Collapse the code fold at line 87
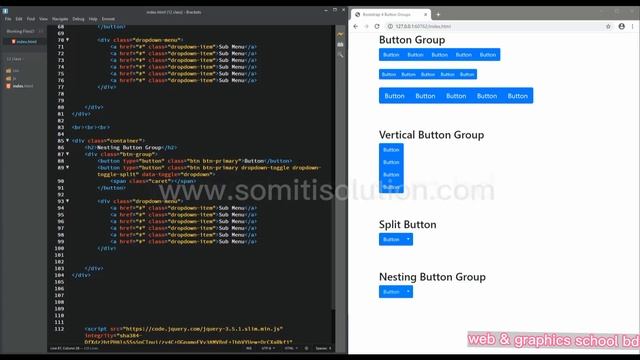Viewport: 640px width, 360px height. 67,154
